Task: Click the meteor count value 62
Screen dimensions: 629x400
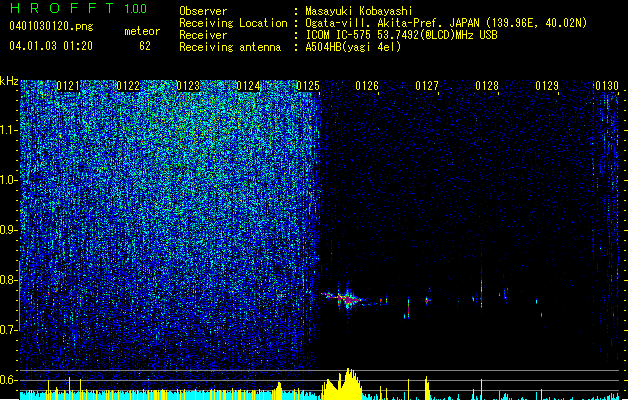Action: click(x=145, y=46)
